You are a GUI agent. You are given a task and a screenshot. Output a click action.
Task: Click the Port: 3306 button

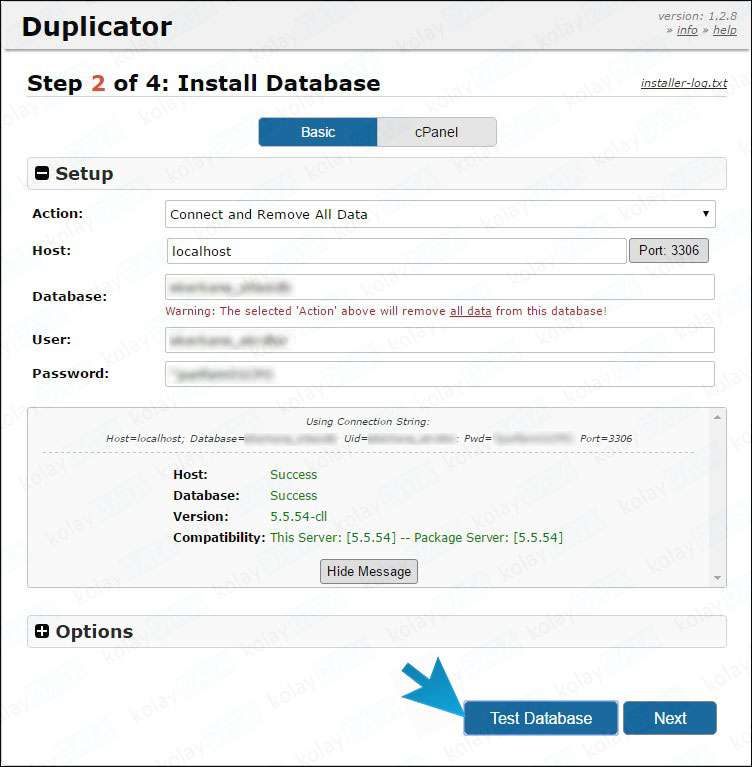point(668,250)
